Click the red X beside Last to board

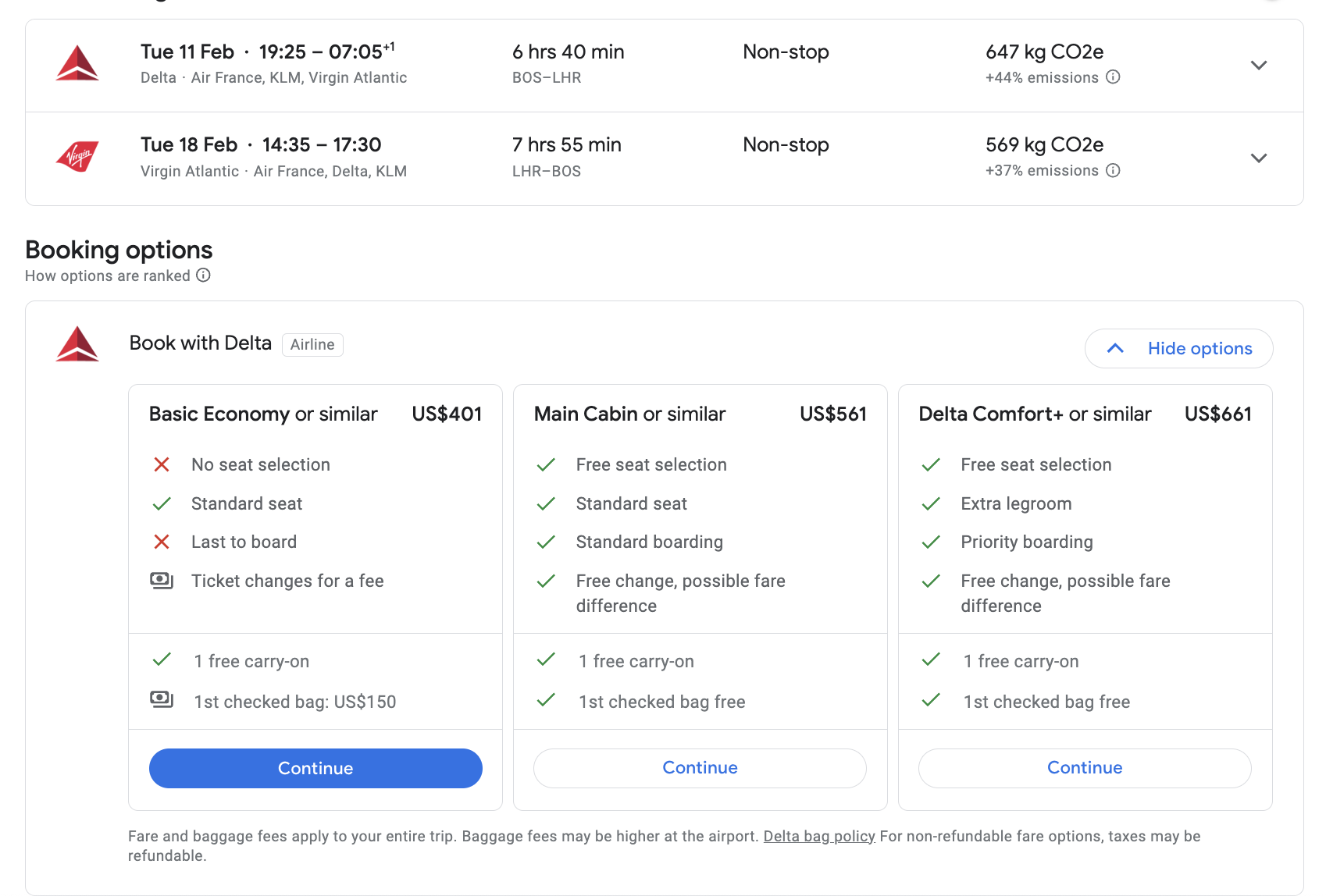tap(162, 542)
